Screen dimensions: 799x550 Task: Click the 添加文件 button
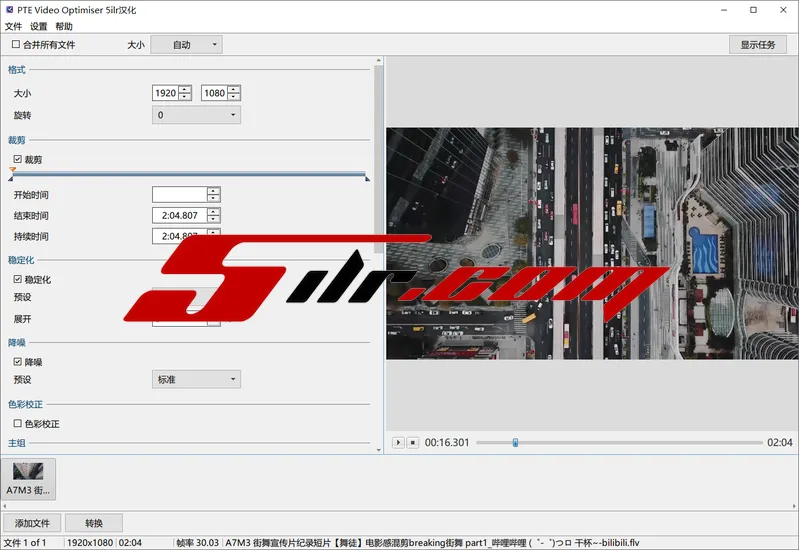[32, 523]
